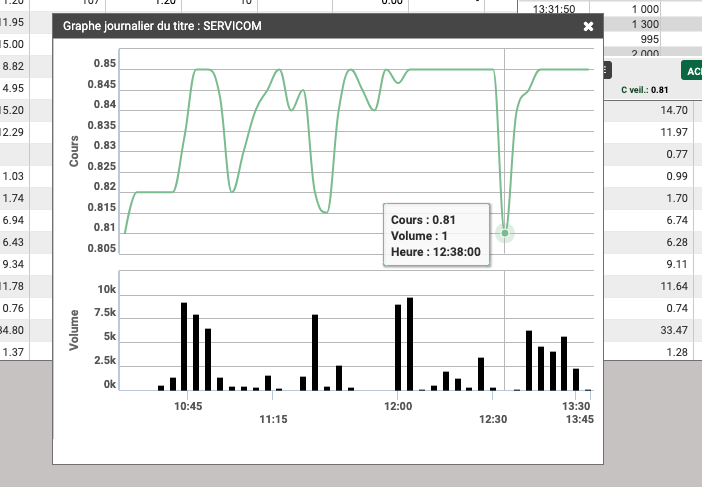Click the 9.34 cell in left background column
The image size is (702, 487).
point(13,264)
